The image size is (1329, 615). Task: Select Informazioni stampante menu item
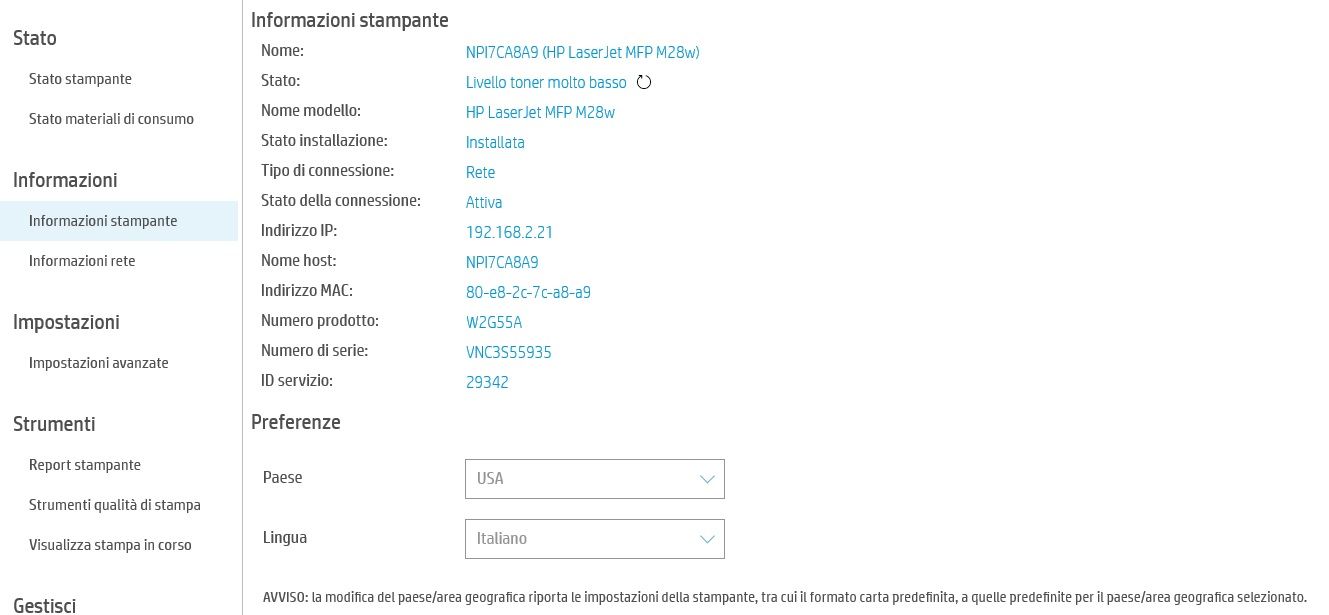(103, 221)
